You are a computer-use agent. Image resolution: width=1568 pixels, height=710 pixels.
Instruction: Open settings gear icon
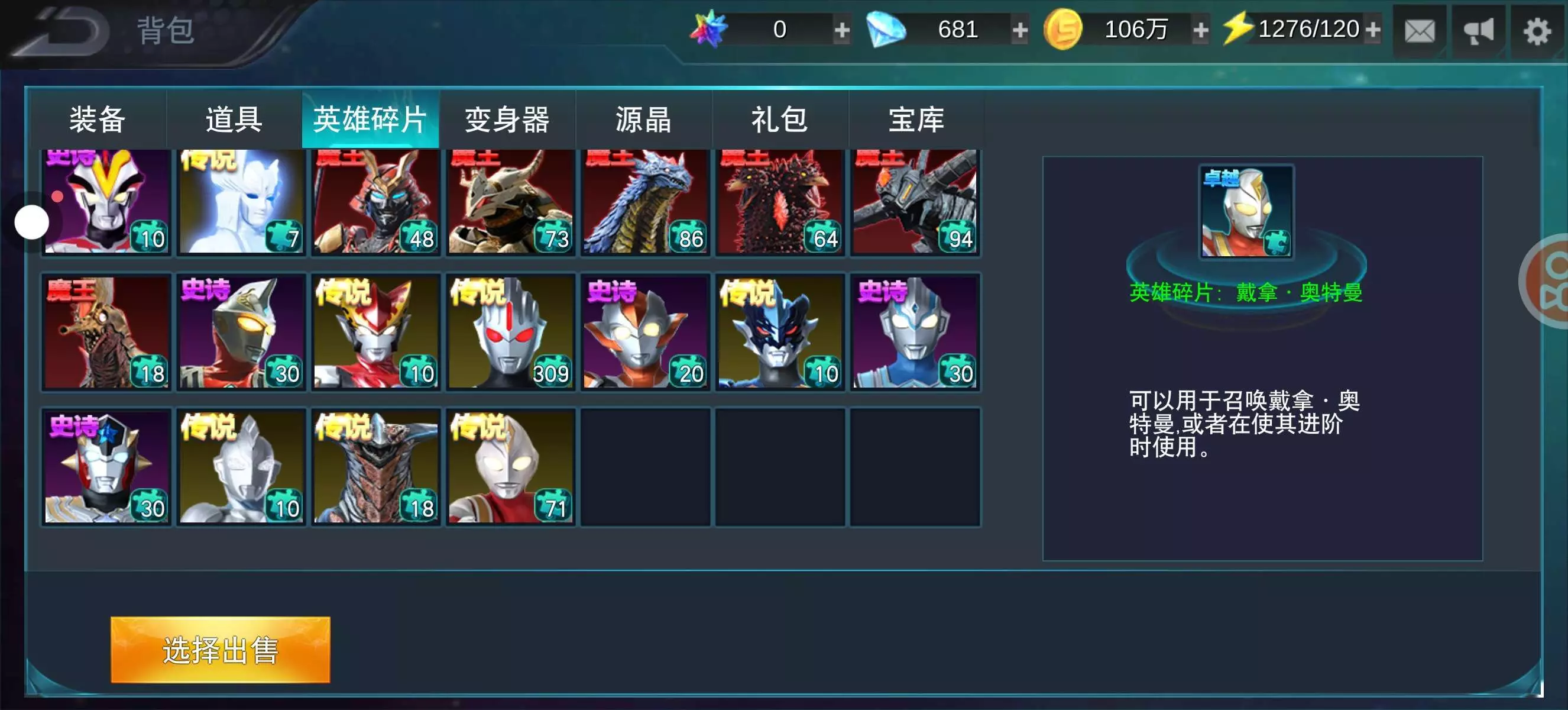[1537, 30]
